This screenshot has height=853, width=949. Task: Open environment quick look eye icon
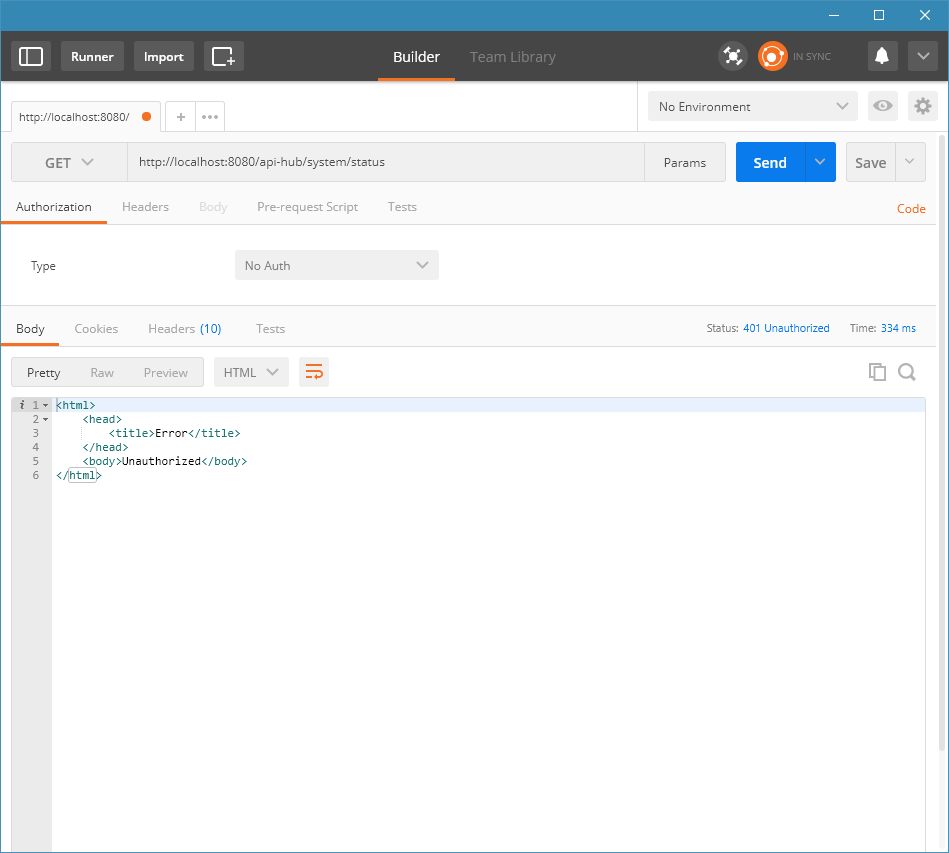(x=882, y=106)
